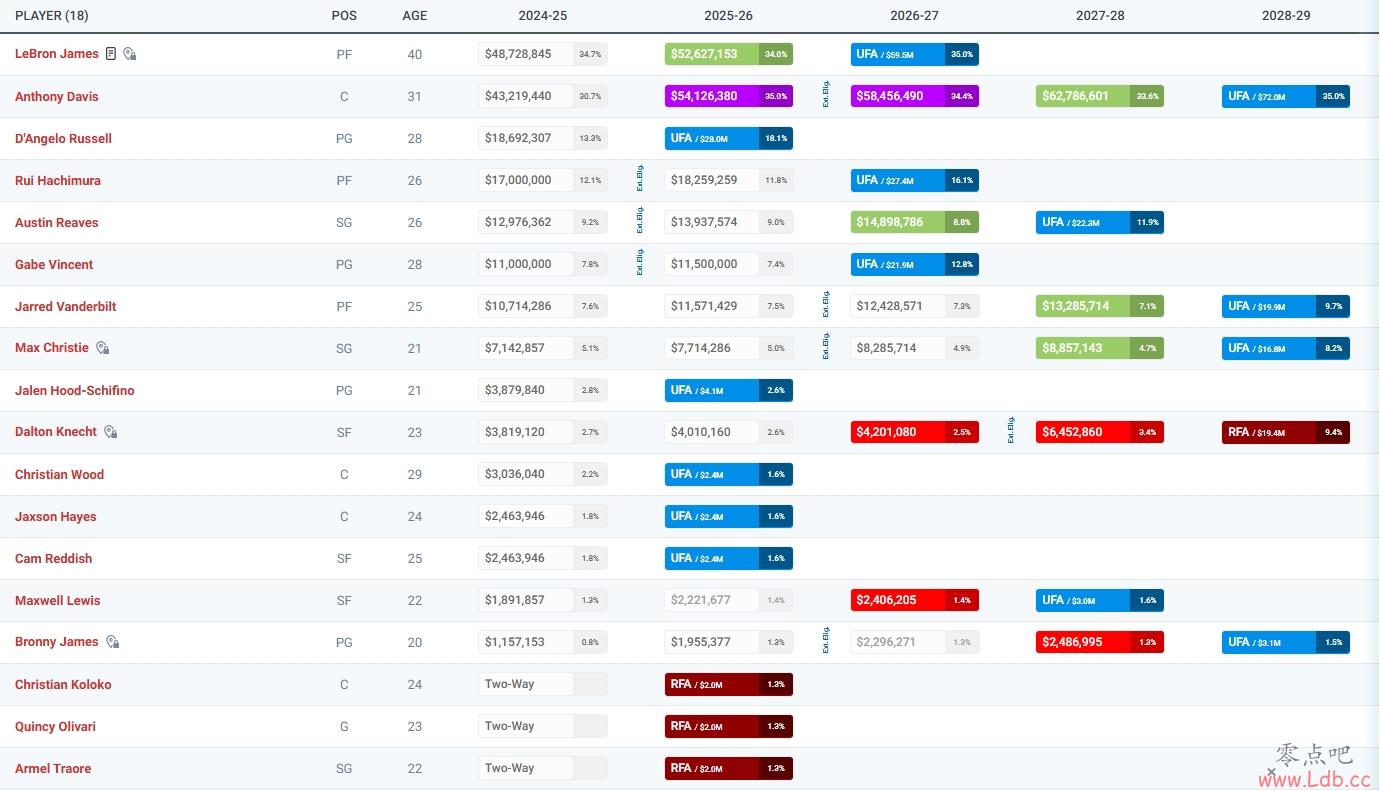Screen dimensions: 1380x790
Task: Click the lock icon beside Dalton Knecht
Action: pyautogui.click(x=111, y=432)
